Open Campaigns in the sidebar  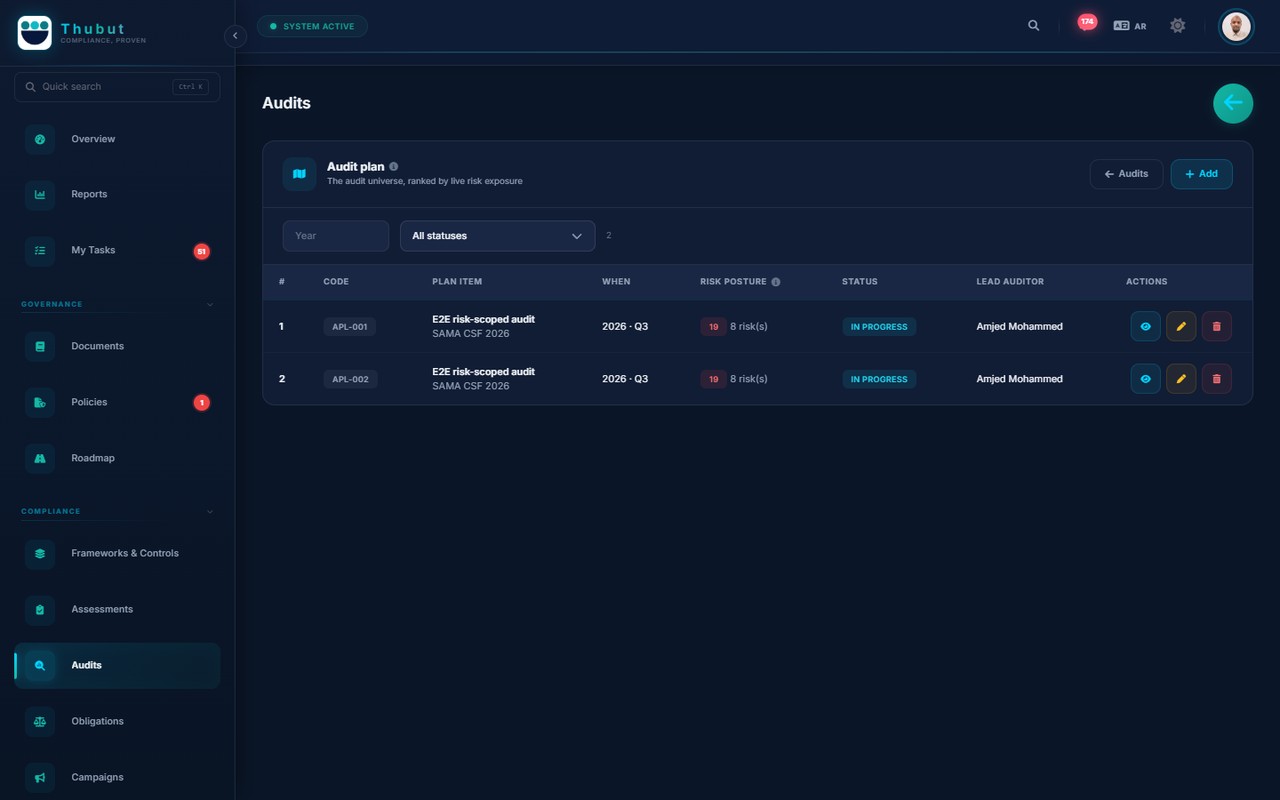117,777
